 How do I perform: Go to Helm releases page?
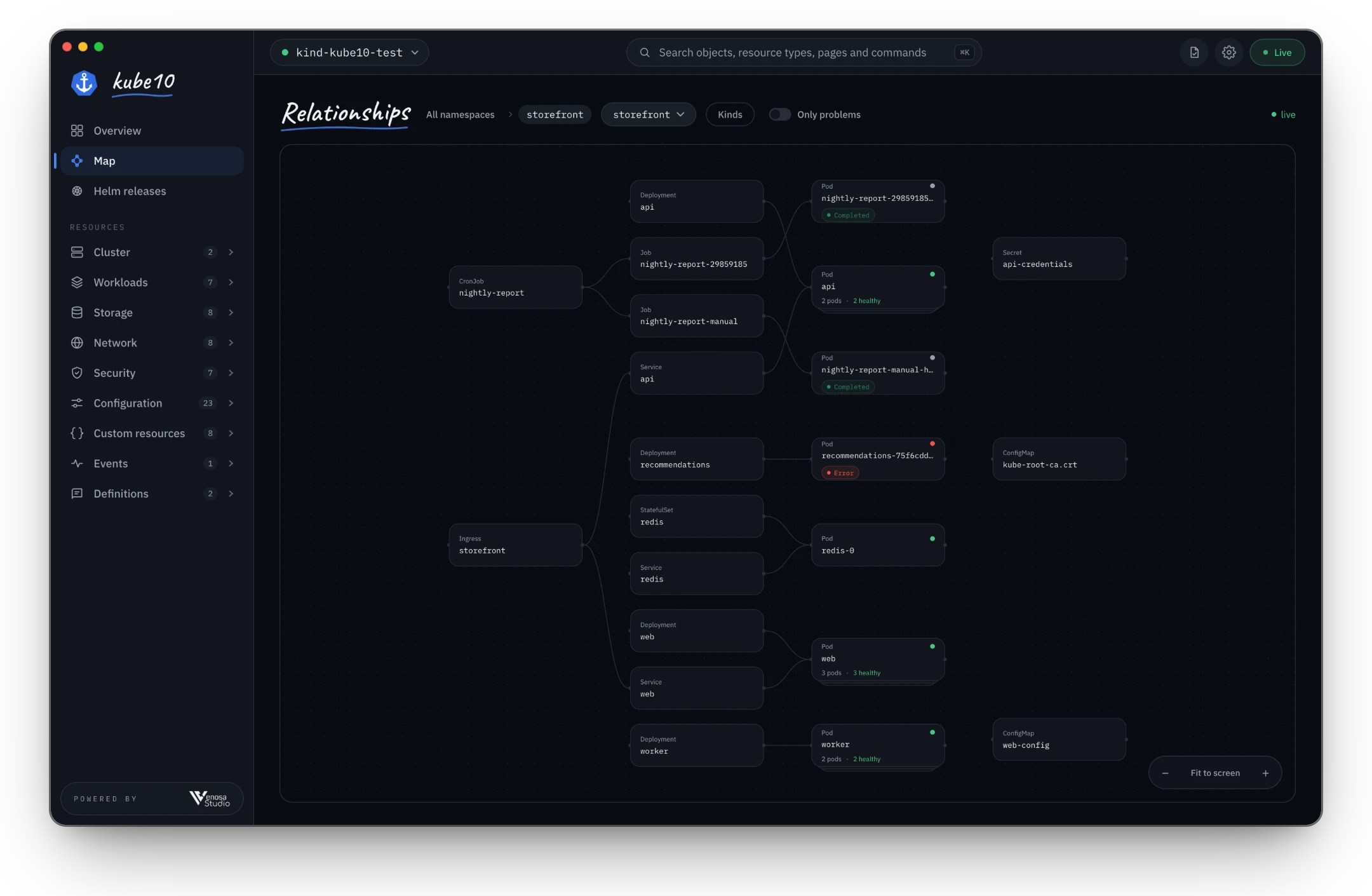click(152, 191)
